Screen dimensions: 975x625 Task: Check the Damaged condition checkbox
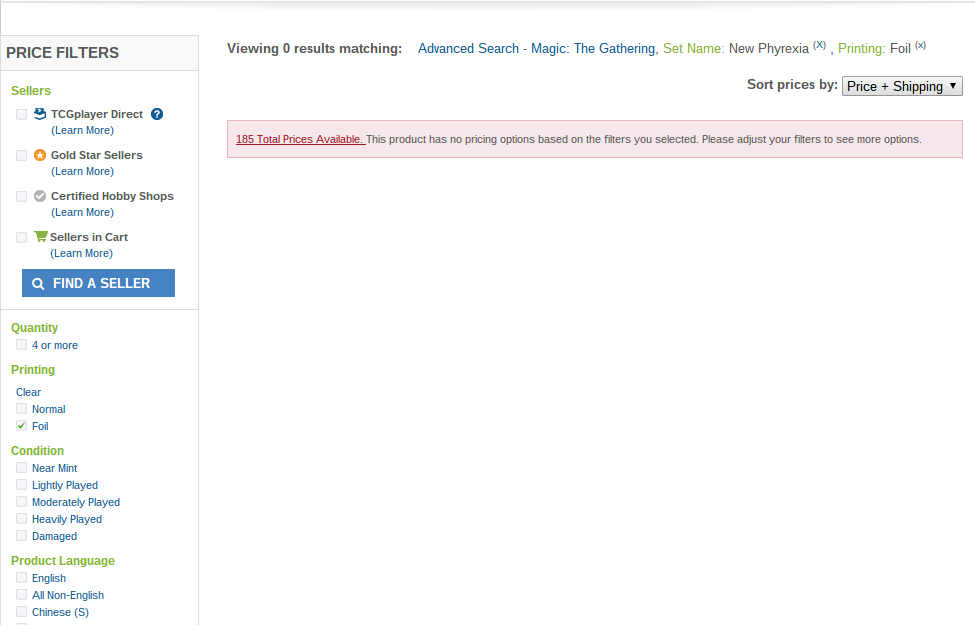(x=22, y=535)
